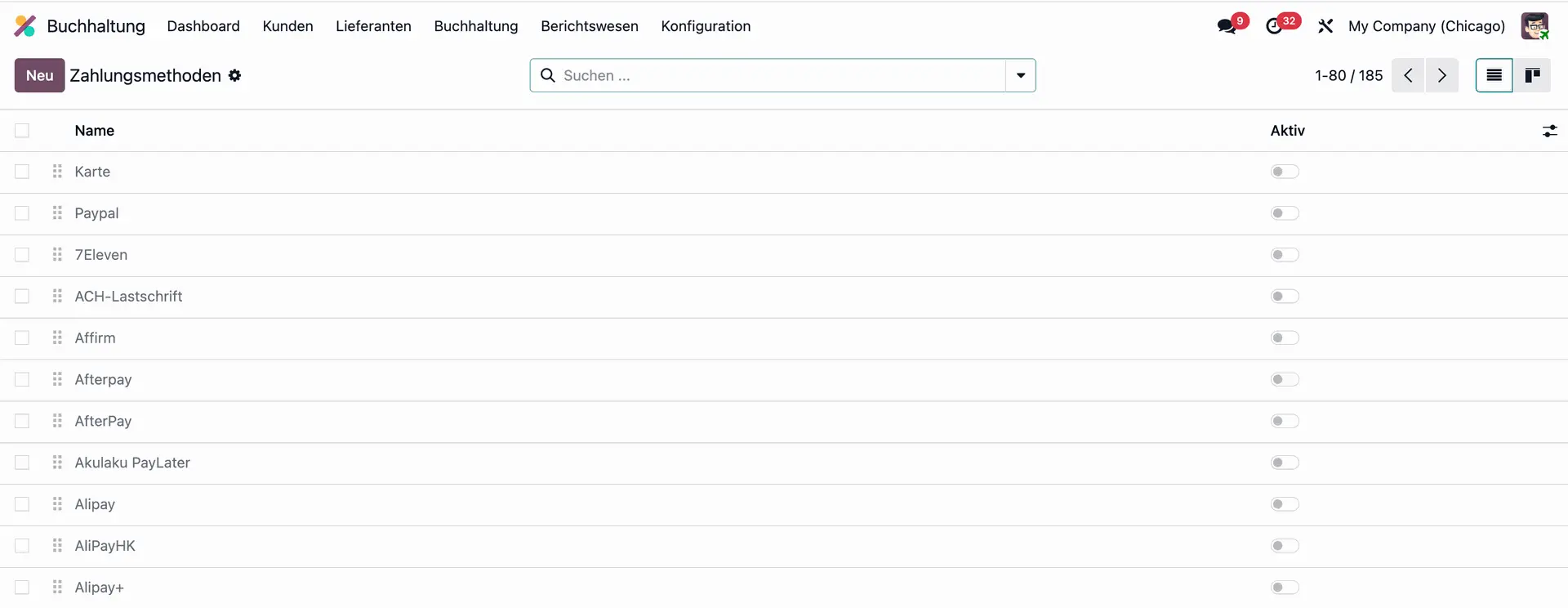Open the developer tools wrench icon

point(1325,26)
